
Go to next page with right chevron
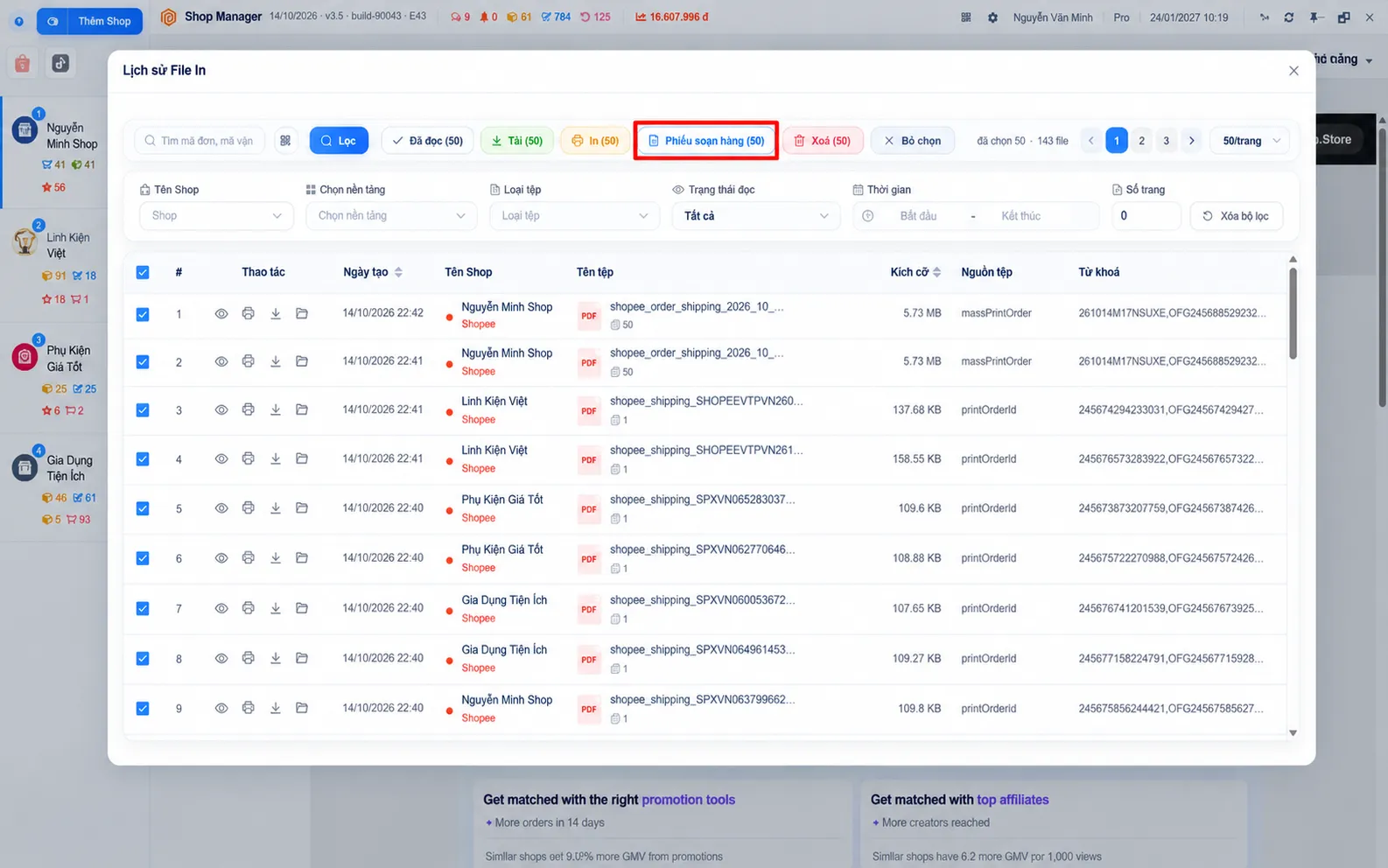(1191, 141)
